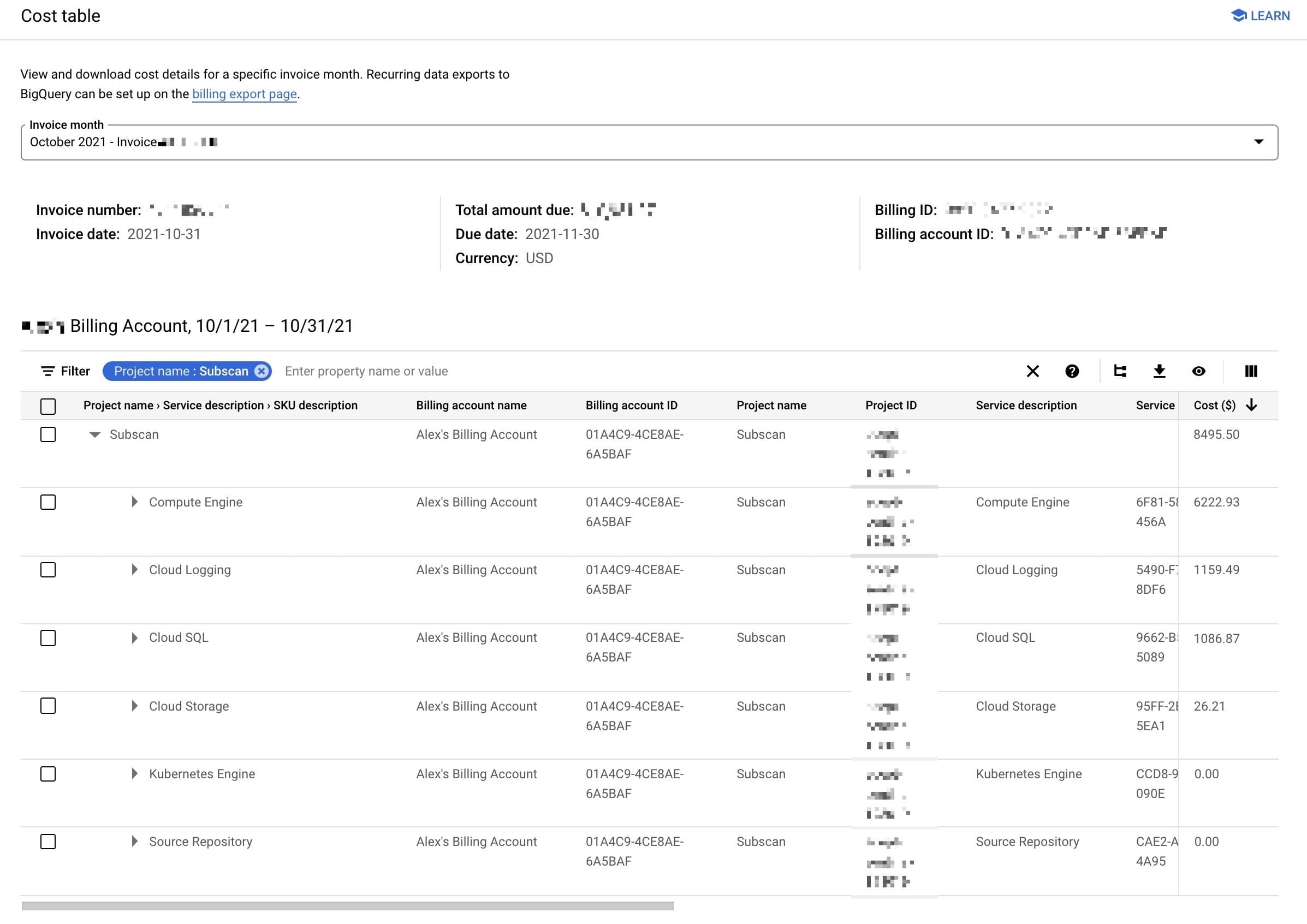Open the column display options icon
The image size is (1307, 924).
(x=1251, y=372)
